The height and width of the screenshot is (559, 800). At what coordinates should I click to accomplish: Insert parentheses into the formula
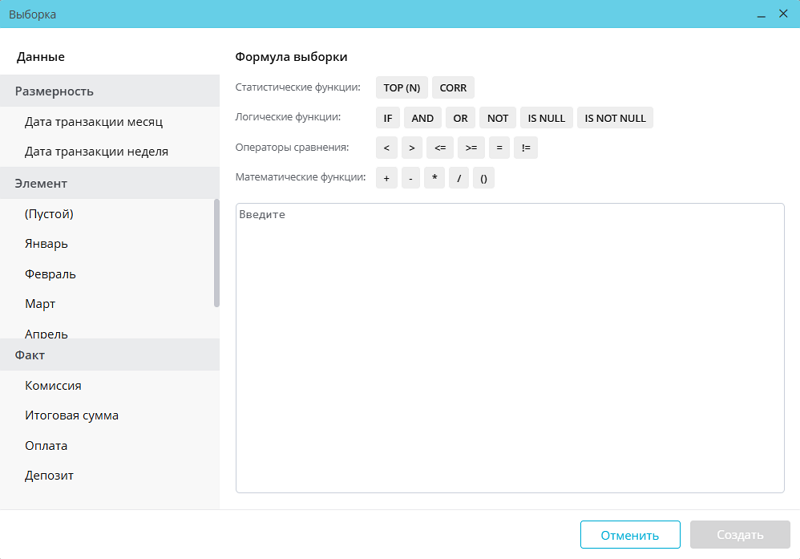(483, 178)
